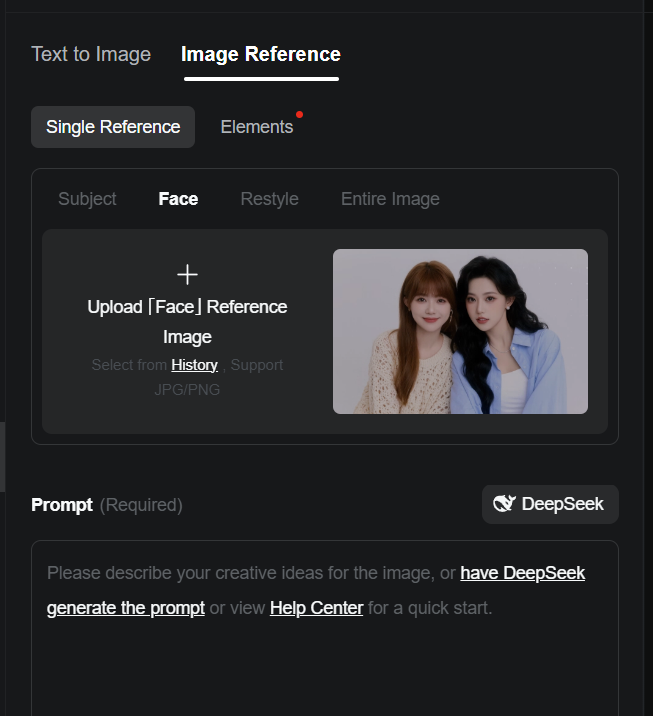This screenshot has height=716, width=653.
Task: Choose the Single Reference mode
Action: click(113, 127)
